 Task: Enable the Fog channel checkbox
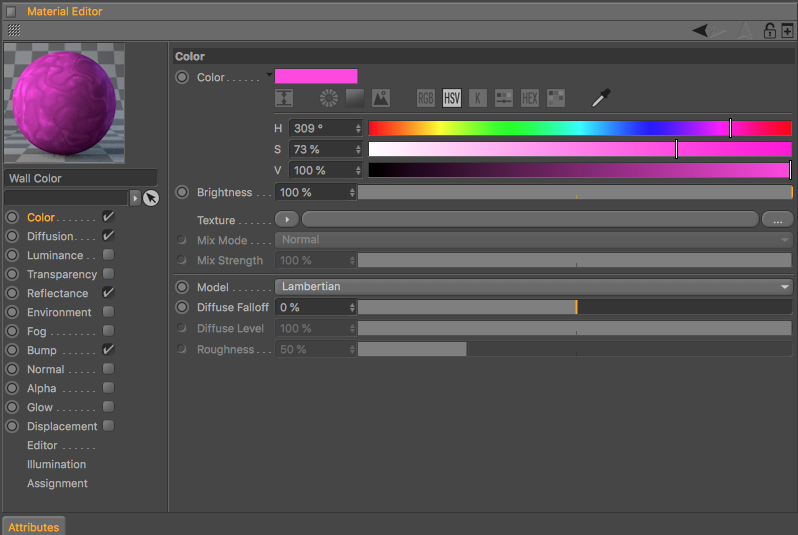click(108, 331)
